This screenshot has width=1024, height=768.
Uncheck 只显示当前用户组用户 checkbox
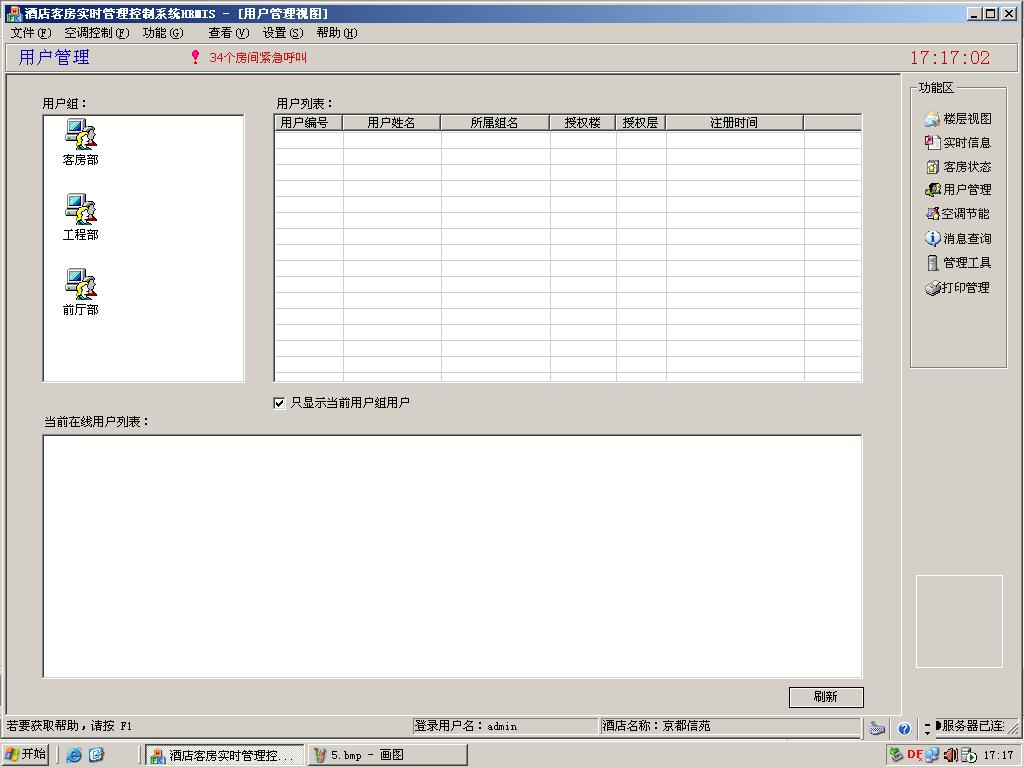coord(280,403)
